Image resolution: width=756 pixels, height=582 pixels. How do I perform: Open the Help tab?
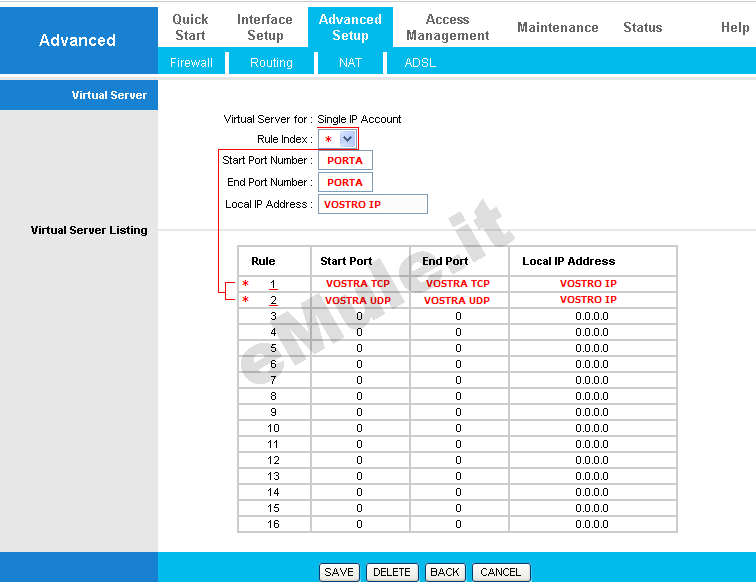(x=735, y=27)
